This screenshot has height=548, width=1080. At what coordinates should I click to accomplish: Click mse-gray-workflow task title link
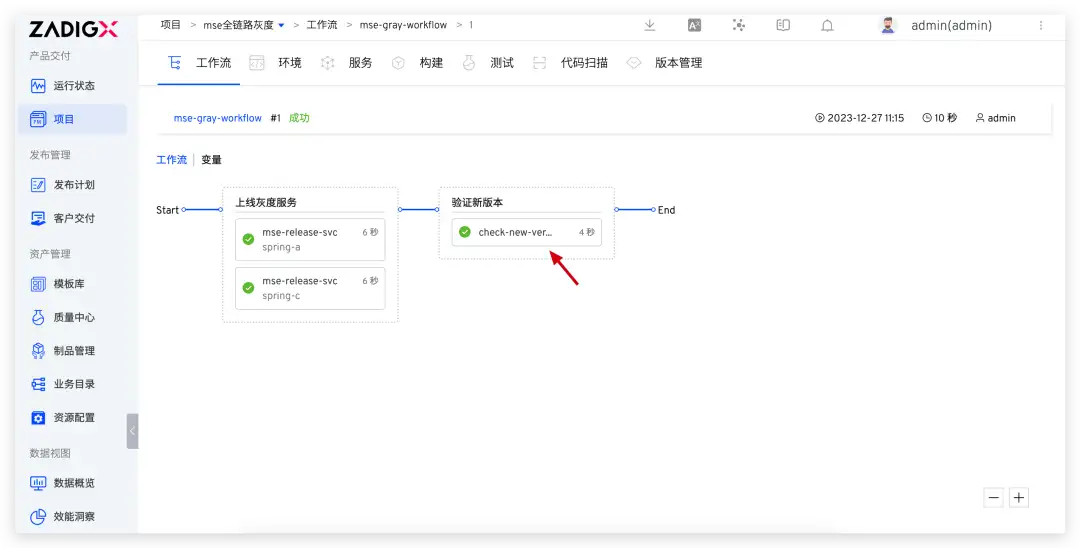[218, 118]
